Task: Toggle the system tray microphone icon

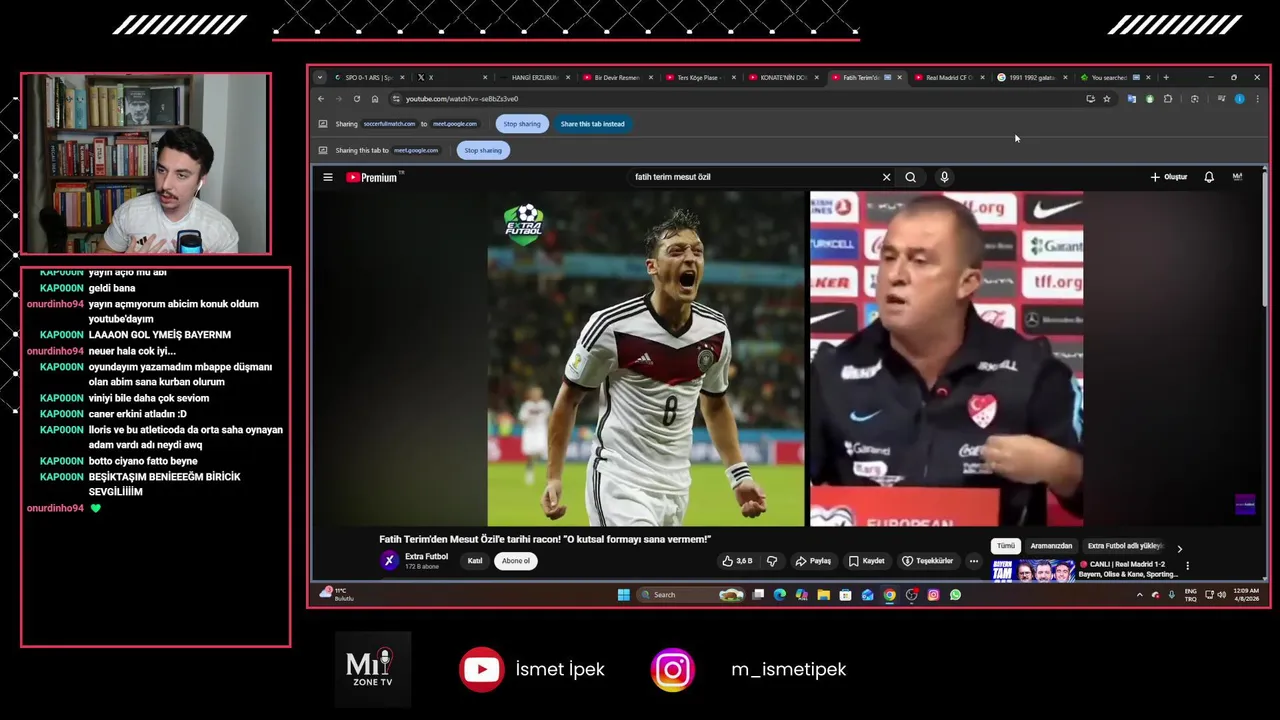Action: pos(1171,595)
